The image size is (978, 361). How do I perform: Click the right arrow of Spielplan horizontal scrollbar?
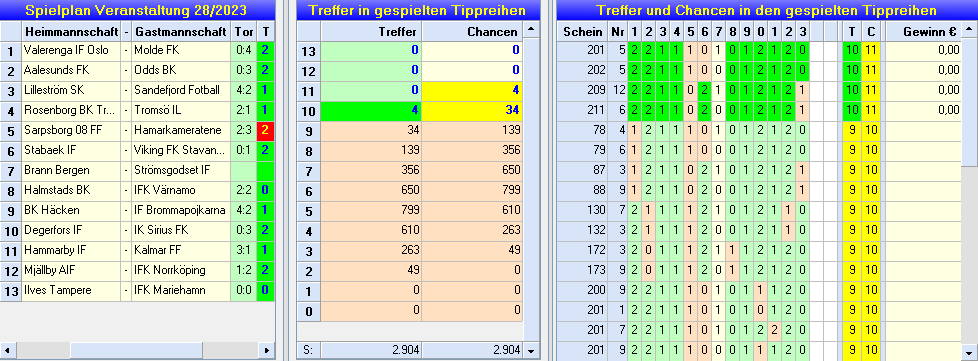pyautogui.click(x=266, y=350)
